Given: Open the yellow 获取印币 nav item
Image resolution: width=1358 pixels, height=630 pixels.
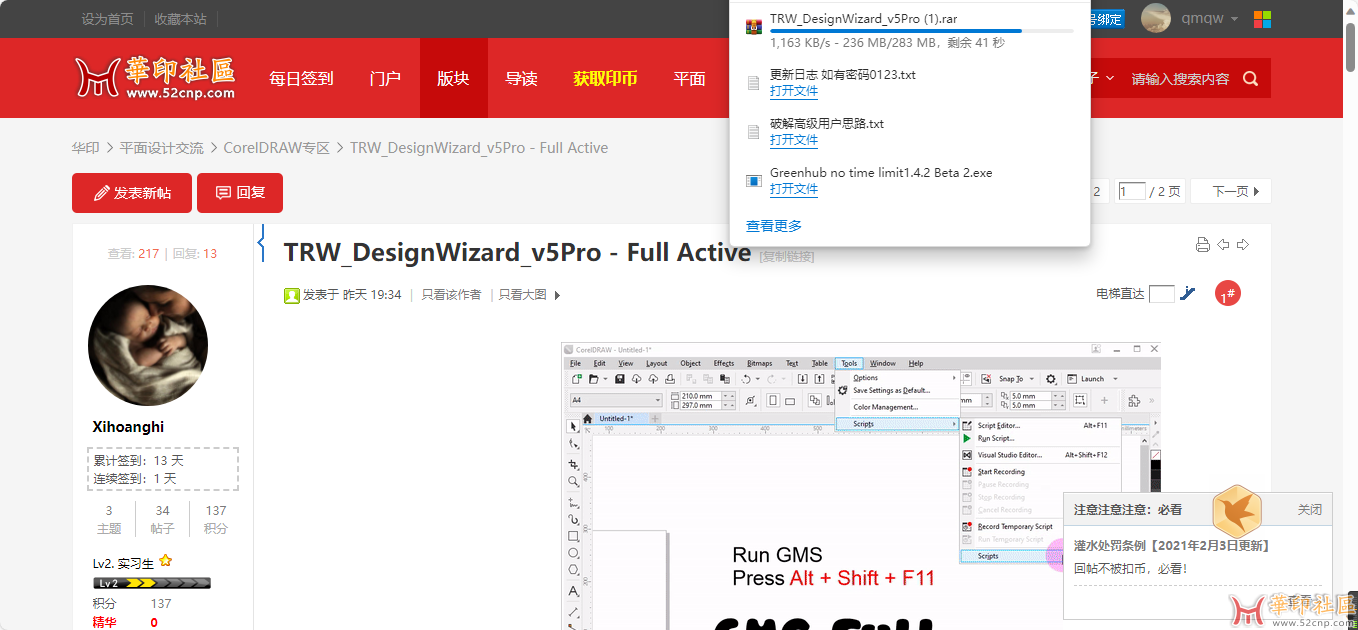Looking at the screenshot, I should 605,79.
